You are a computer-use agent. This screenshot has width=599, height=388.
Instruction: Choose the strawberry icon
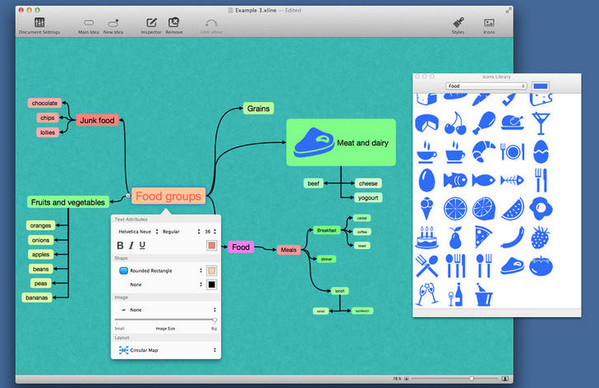coord(541,237)
